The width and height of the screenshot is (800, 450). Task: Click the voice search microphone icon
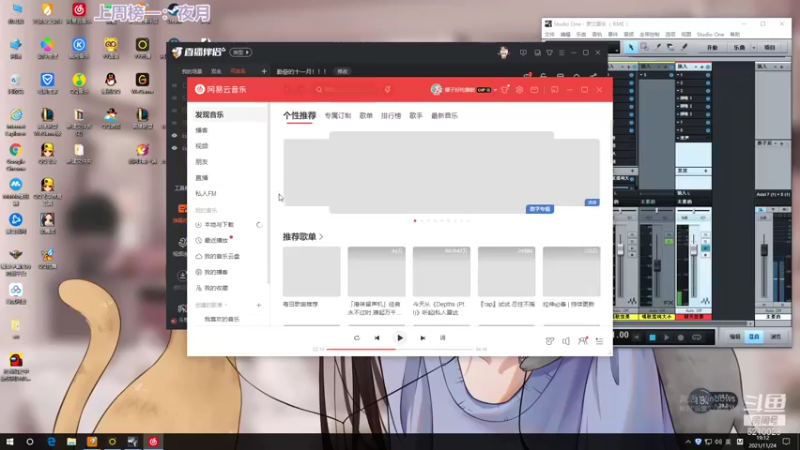388,90
